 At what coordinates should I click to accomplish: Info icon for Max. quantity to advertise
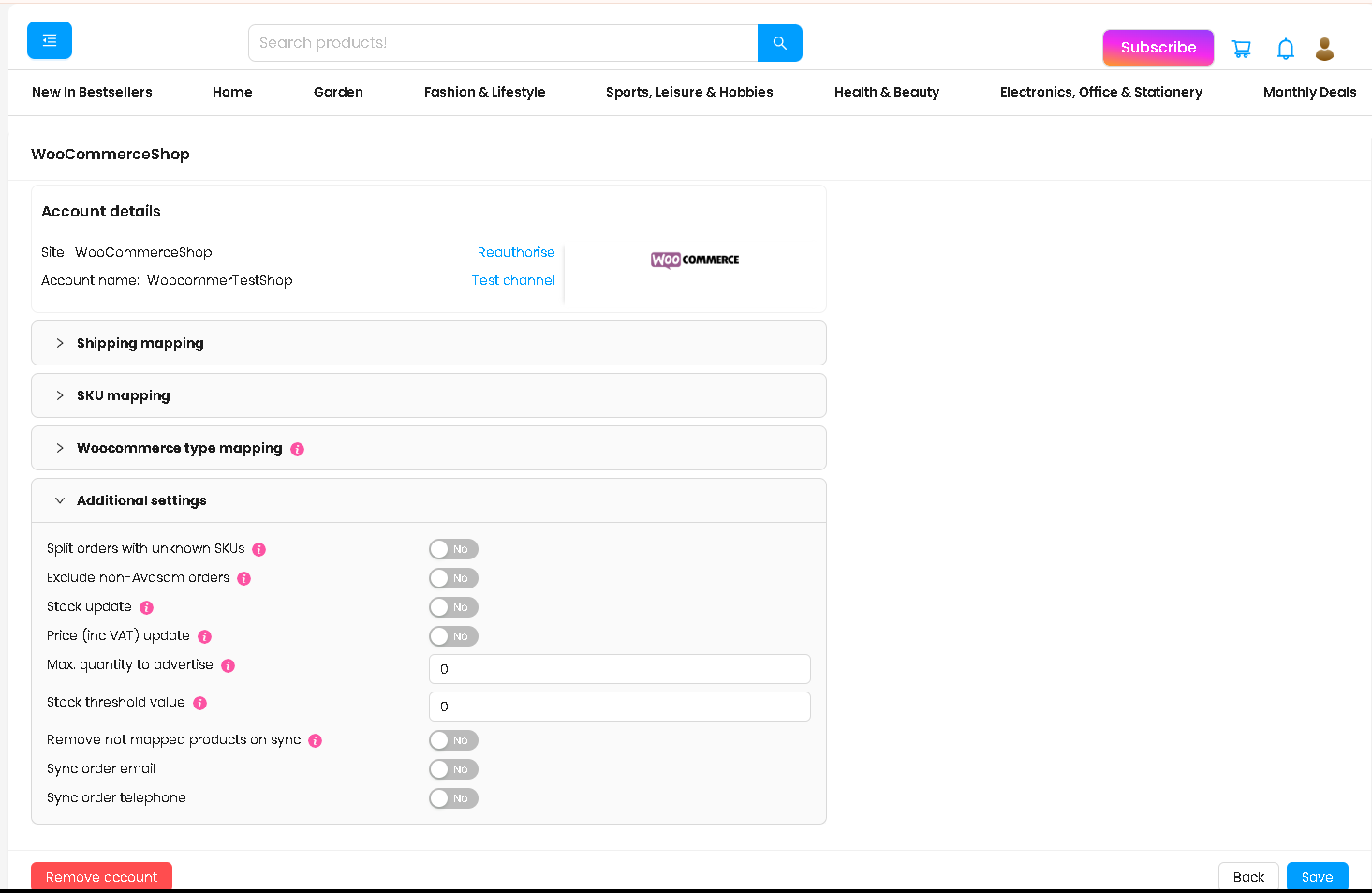click(228, 665)
